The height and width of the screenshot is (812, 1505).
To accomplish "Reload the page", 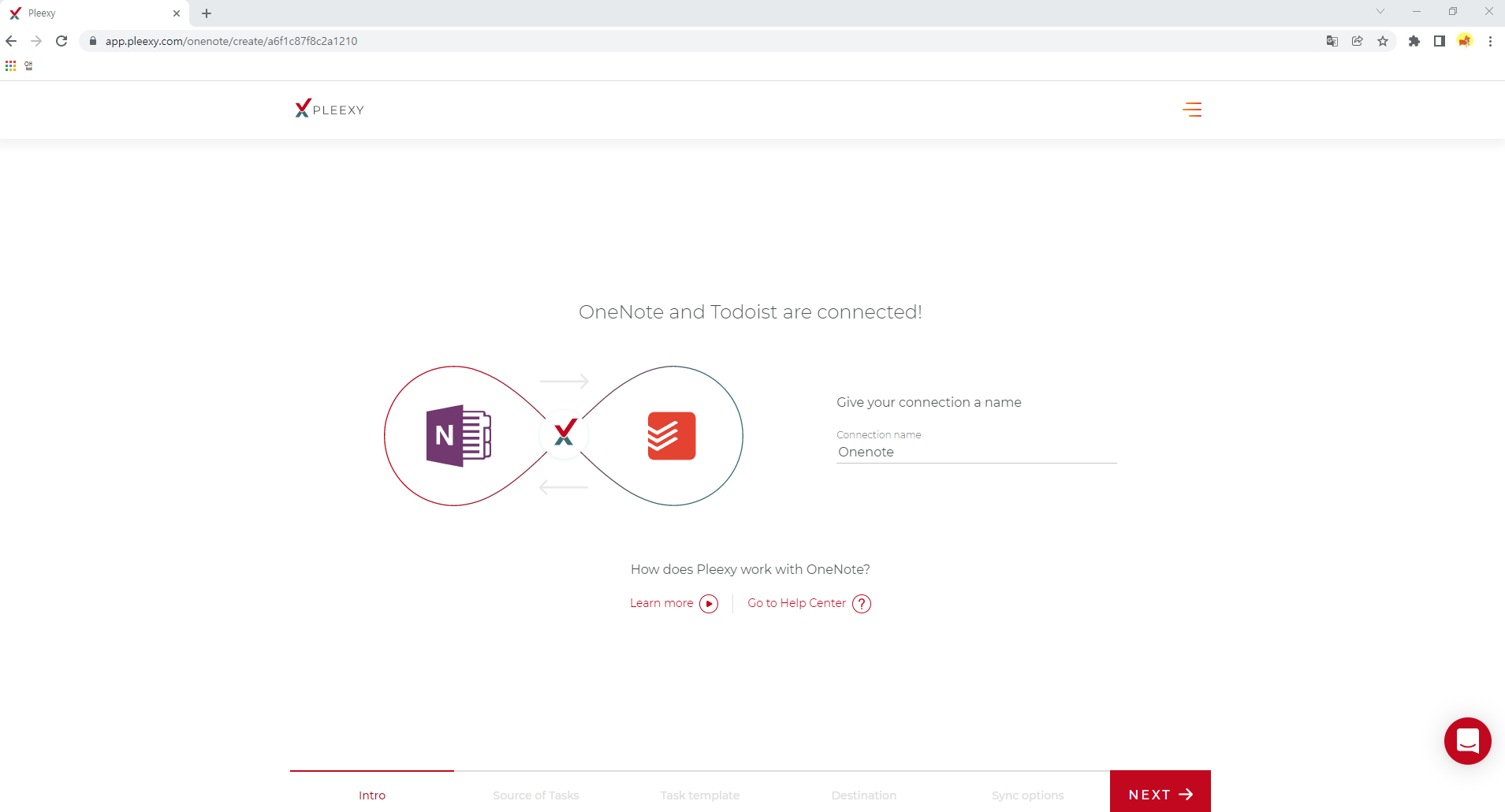I will [61, 41].
